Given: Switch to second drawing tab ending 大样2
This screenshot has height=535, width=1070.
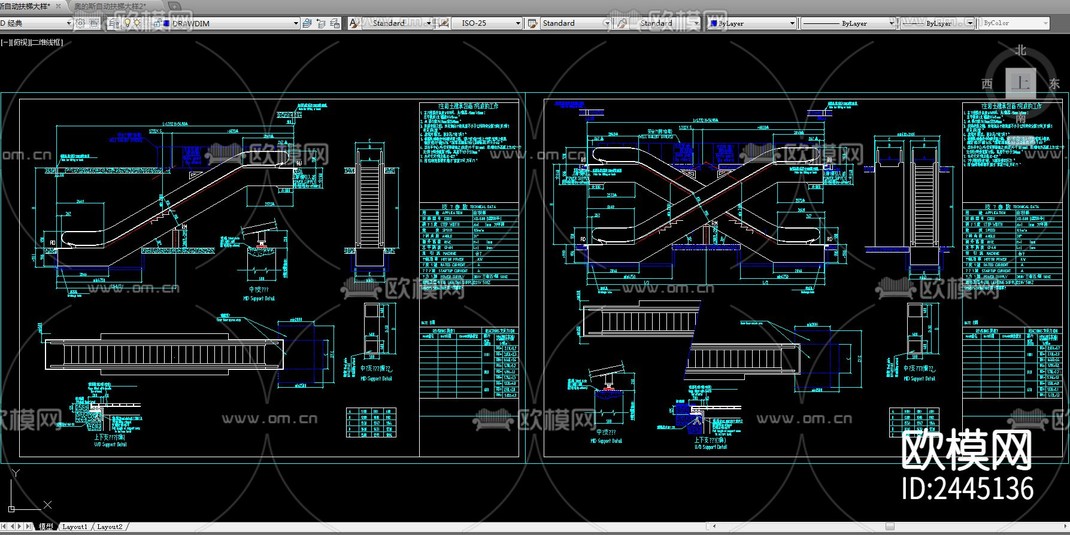Looking at the screenshot, I should point(109,5).
